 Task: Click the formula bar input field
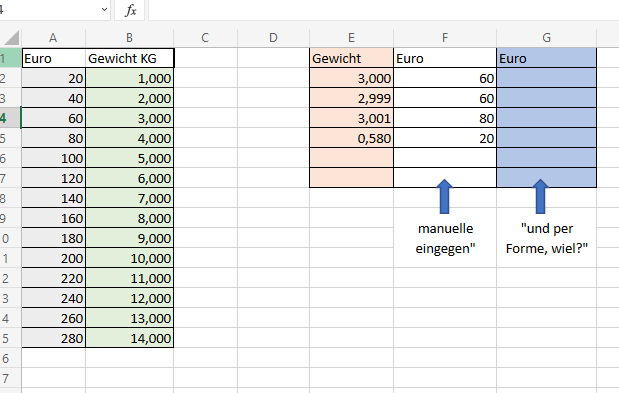click(x=384, y=10)
